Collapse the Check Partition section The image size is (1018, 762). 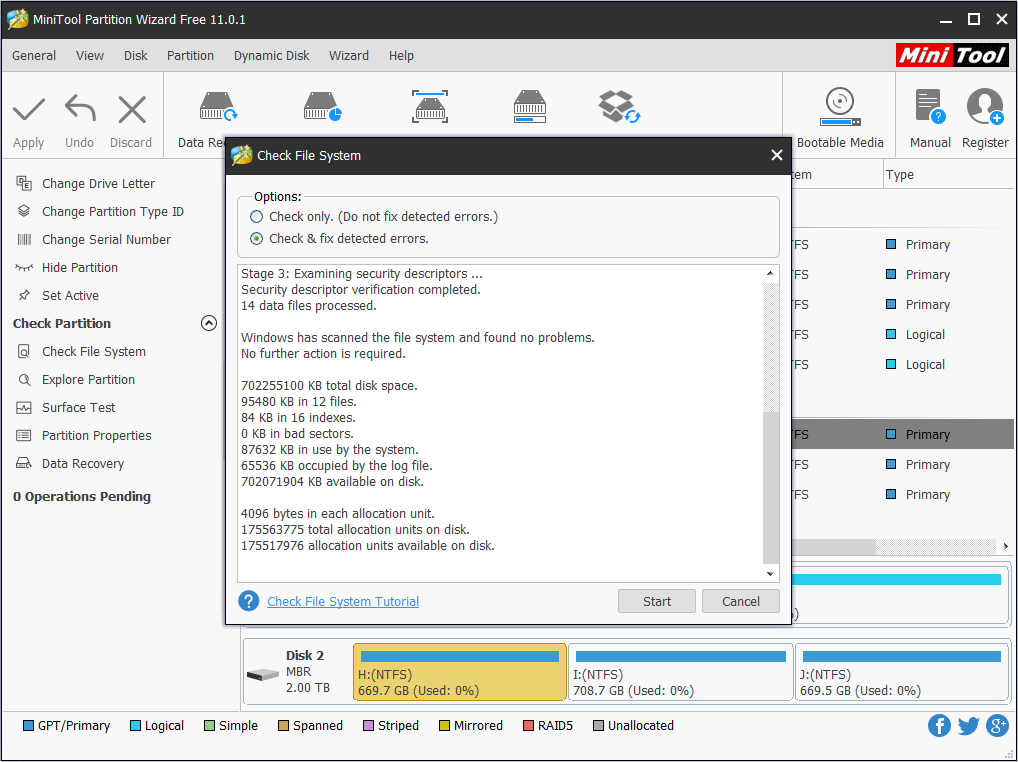pos(208,323)
